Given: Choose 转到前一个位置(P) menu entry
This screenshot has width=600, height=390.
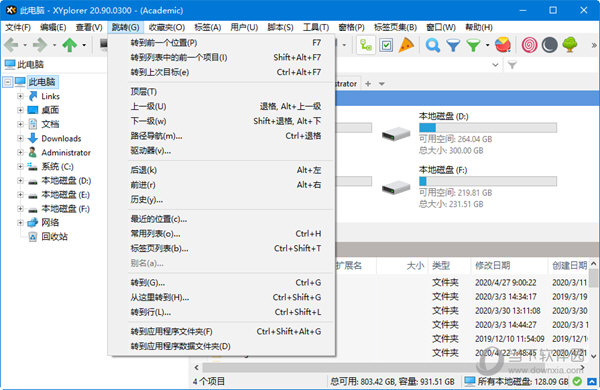Looking at the screenshot, I should click(x=222, y=42).
